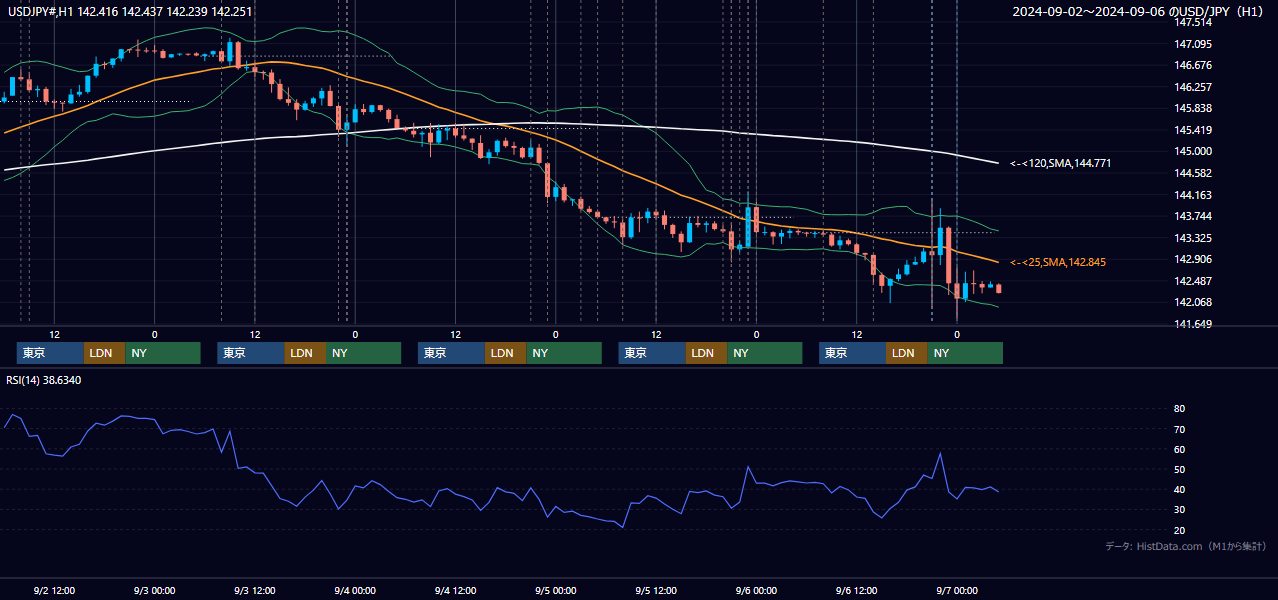The width and height of the screenshot is (1278, 600).
Task: Click the 9/4 00:00 date axis label
Action: [355, 591]
